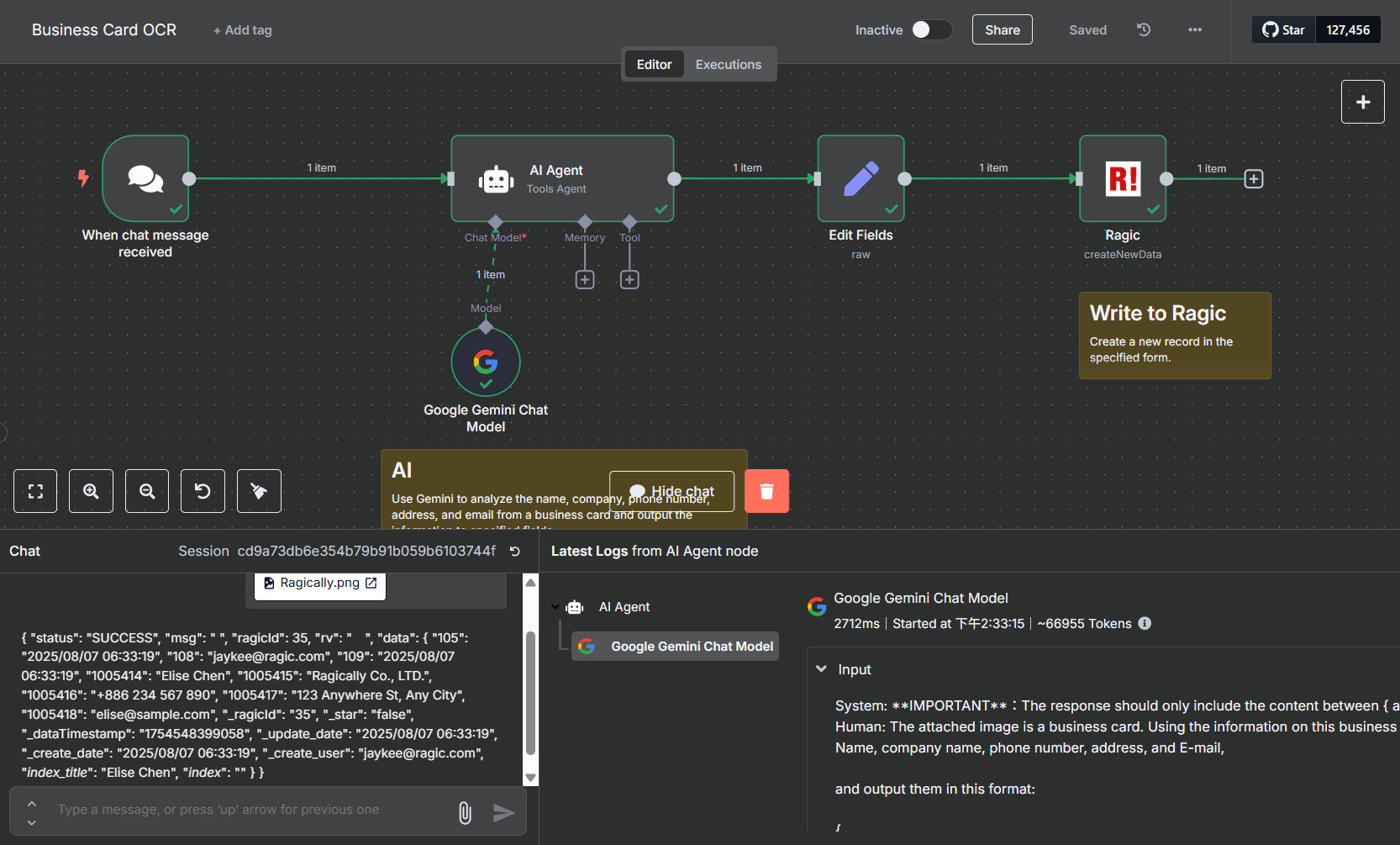The image size is (1400, 845).
Task: Click the add node plus button
Action: (x=1362, y=102)
